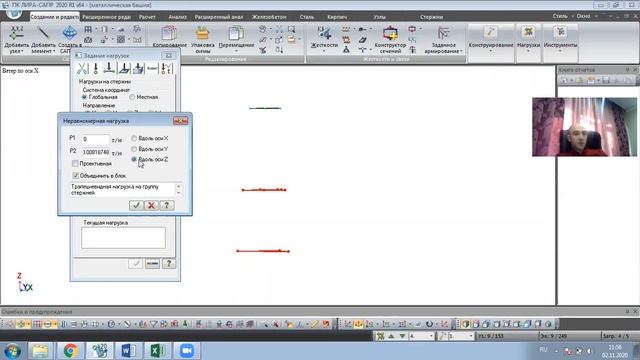Click the Добавить элемент tool
Screen dimensions: 640x360
coord(43,39)
